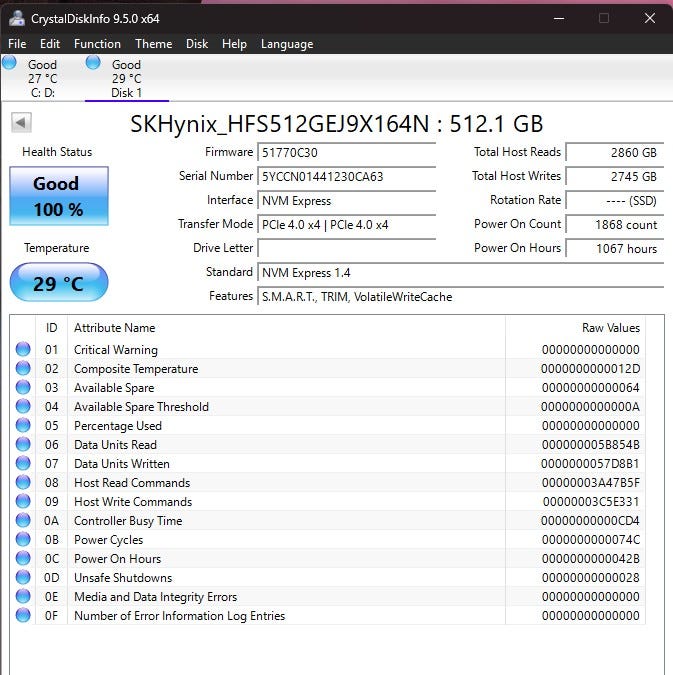Image resolution: width=673 pixels, height=675 pixels.
Task: Click the status orb for Available Spare Threshold
Action: (x=23, y=406)
